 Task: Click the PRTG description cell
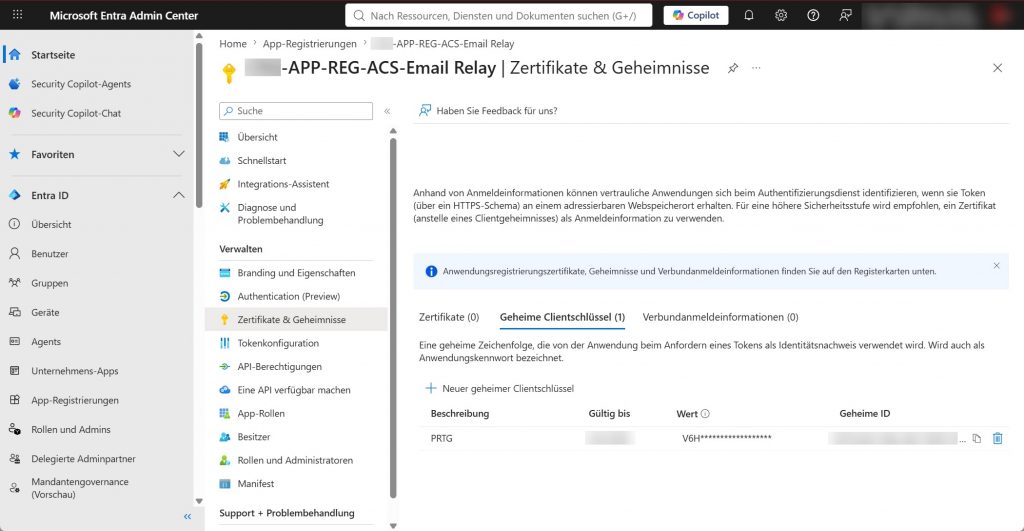(441, 438)
